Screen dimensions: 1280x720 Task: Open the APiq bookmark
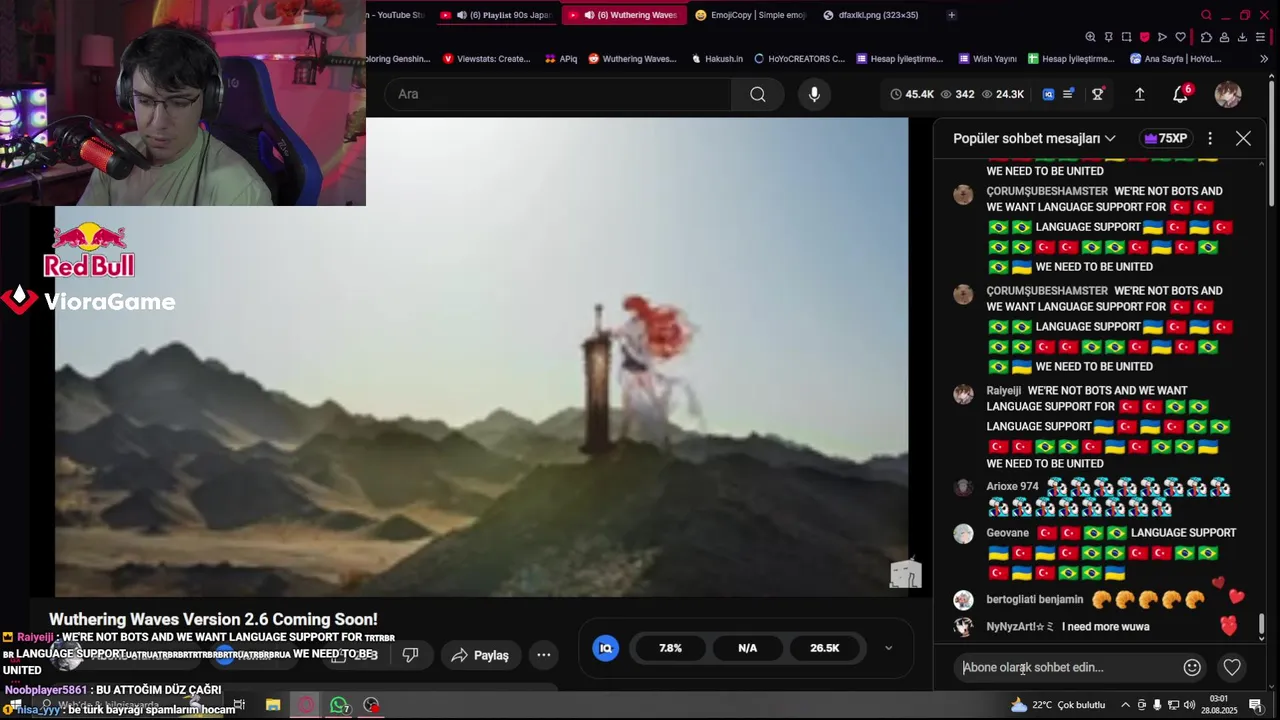pos(561,59)
